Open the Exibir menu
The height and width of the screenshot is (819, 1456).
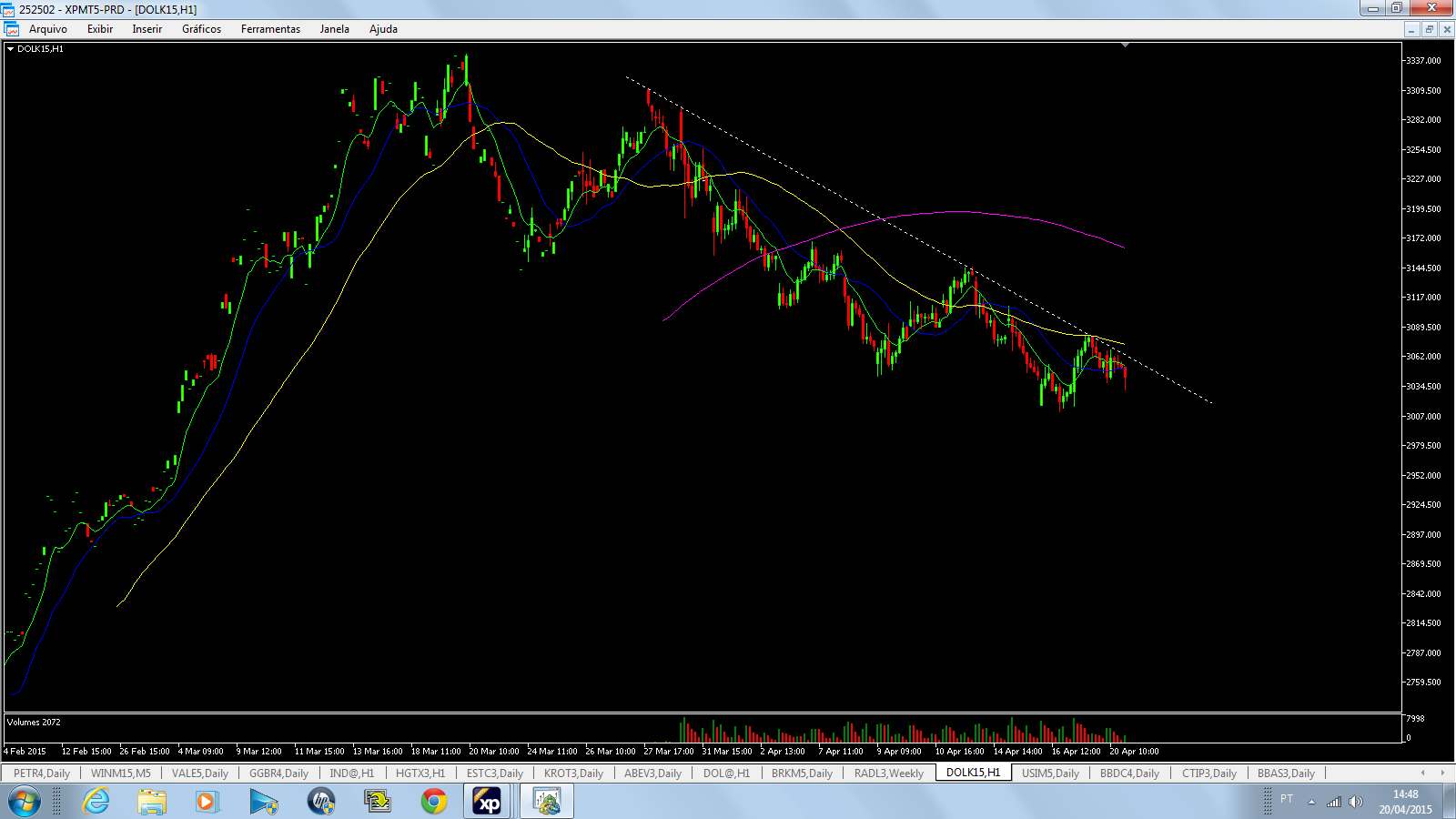100,29
